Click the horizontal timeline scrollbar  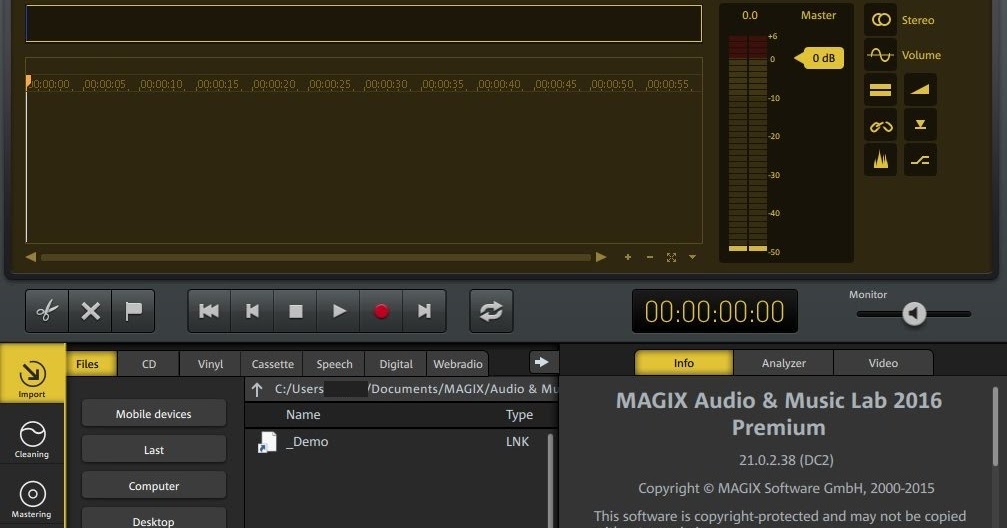315,257
